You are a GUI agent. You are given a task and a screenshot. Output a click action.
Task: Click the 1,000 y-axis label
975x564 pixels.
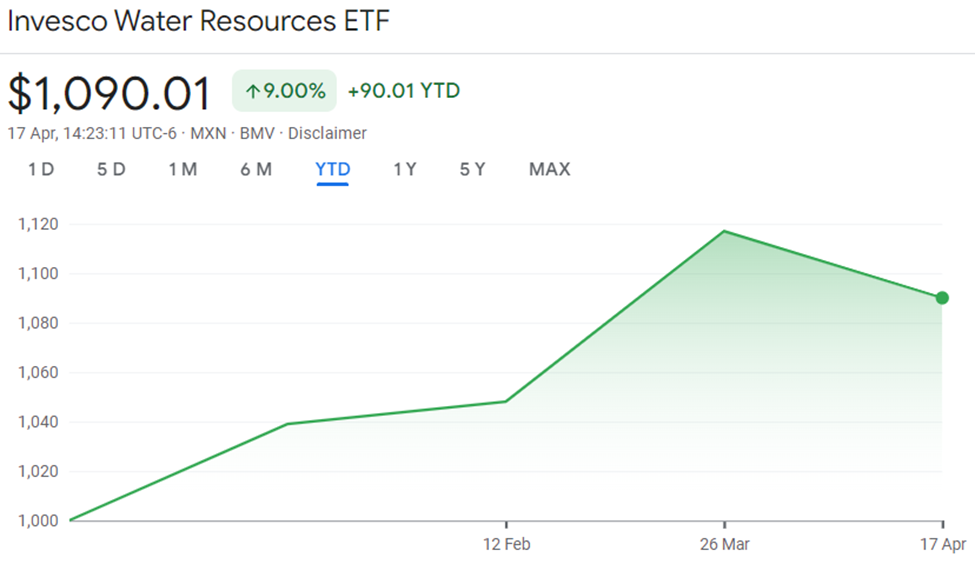point(38,520)
